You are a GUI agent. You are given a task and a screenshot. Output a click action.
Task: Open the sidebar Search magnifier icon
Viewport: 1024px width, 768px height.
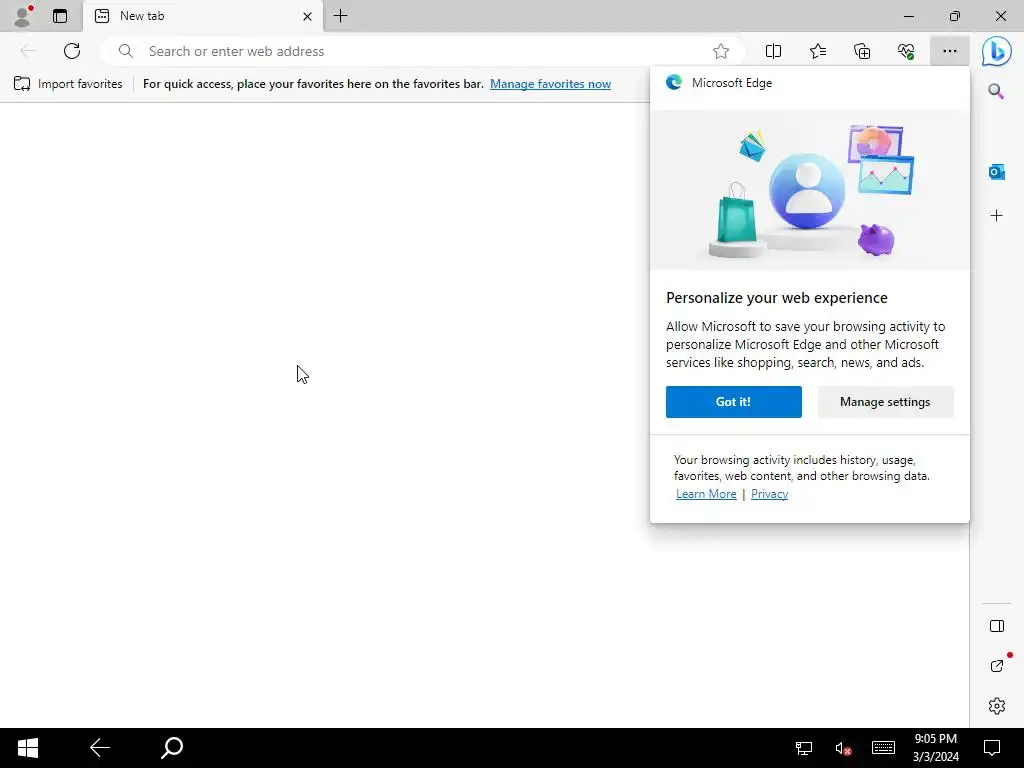point(996,91)
